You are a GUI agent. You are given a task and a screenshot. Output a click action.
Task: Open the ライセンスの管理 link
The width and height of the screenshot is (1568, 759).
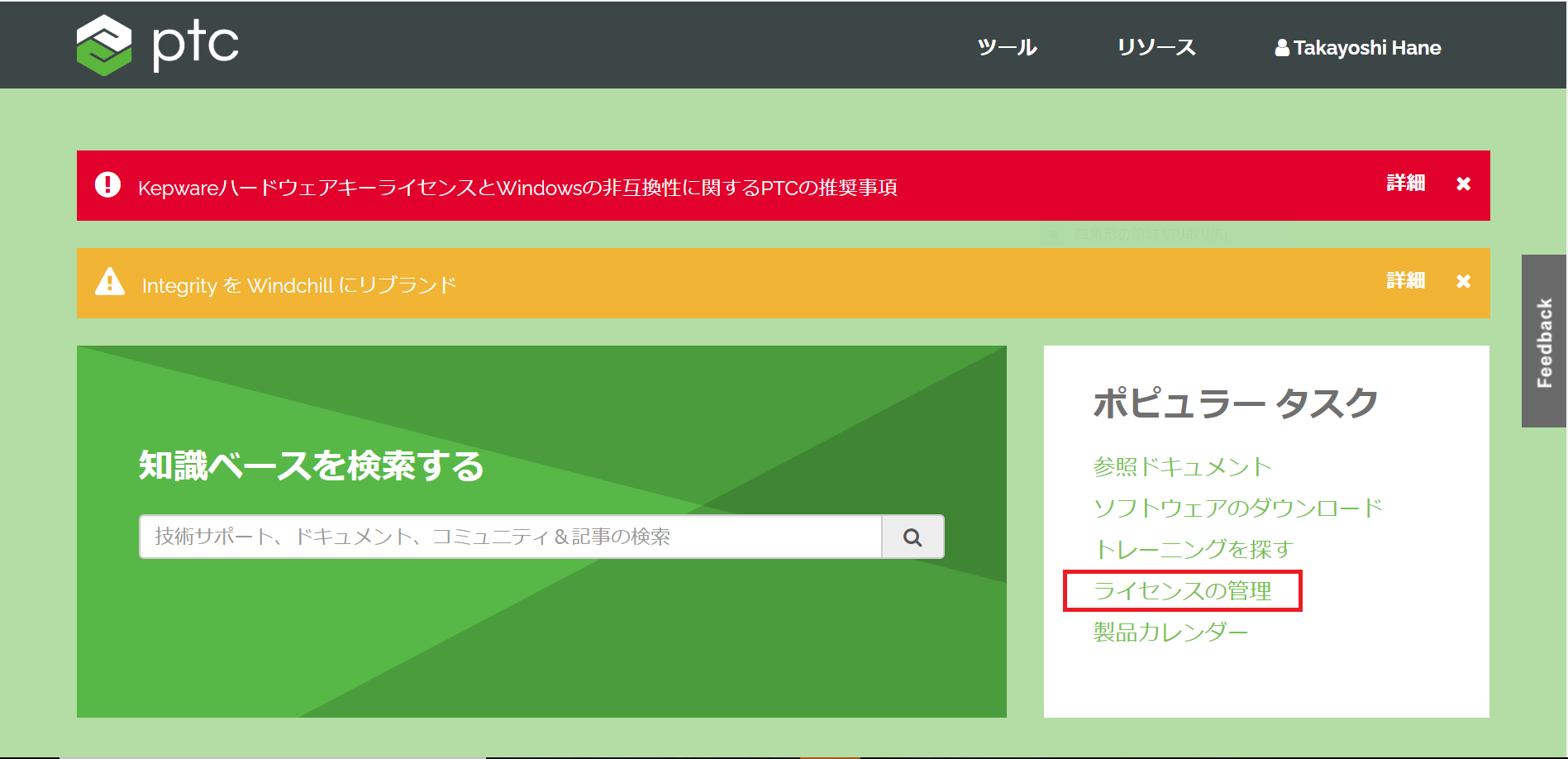point(1182,590)
